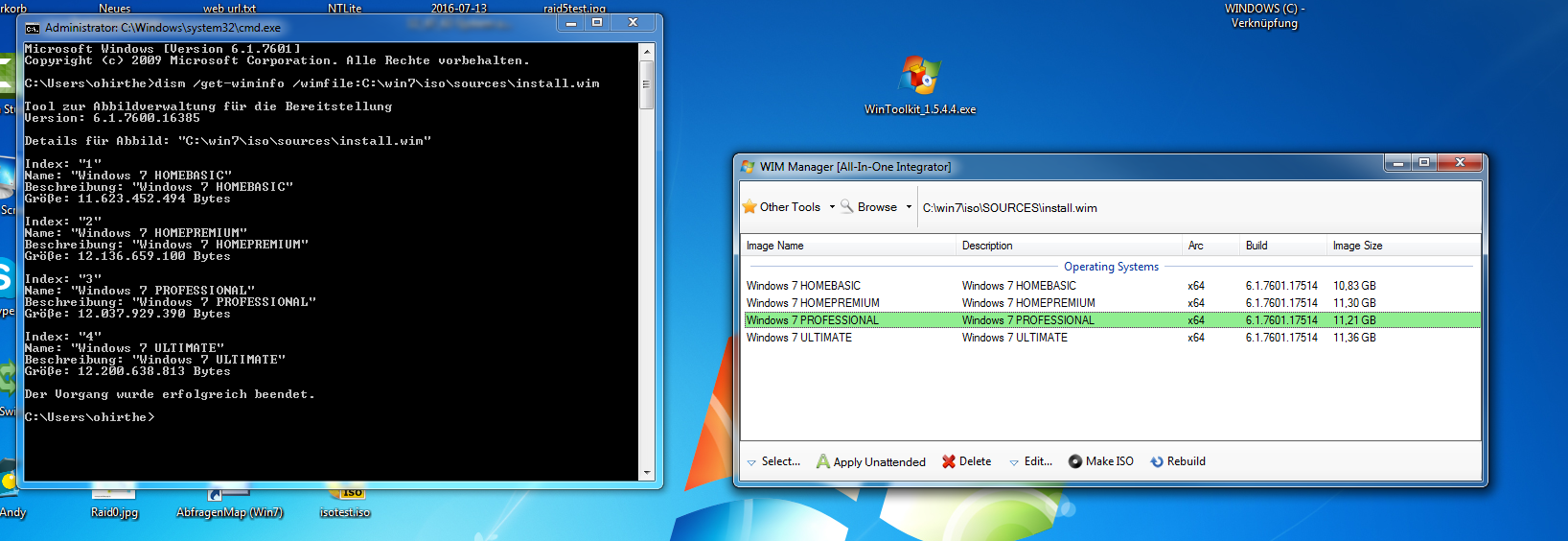Select the Raid0.jpg desktop file
The image size is (1568, 541).
(x=114, y=503)
